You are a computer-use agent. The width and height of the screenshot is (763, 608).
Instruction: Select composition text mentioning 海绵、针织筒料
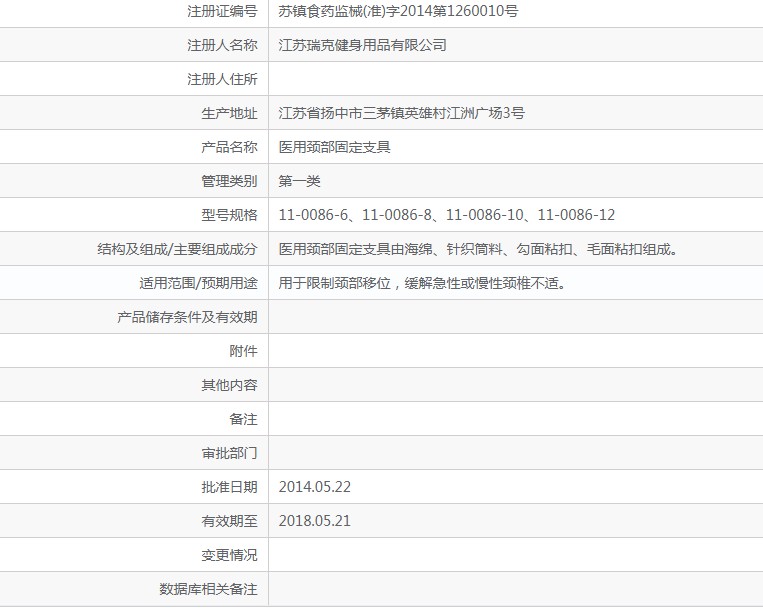(478, 249)
